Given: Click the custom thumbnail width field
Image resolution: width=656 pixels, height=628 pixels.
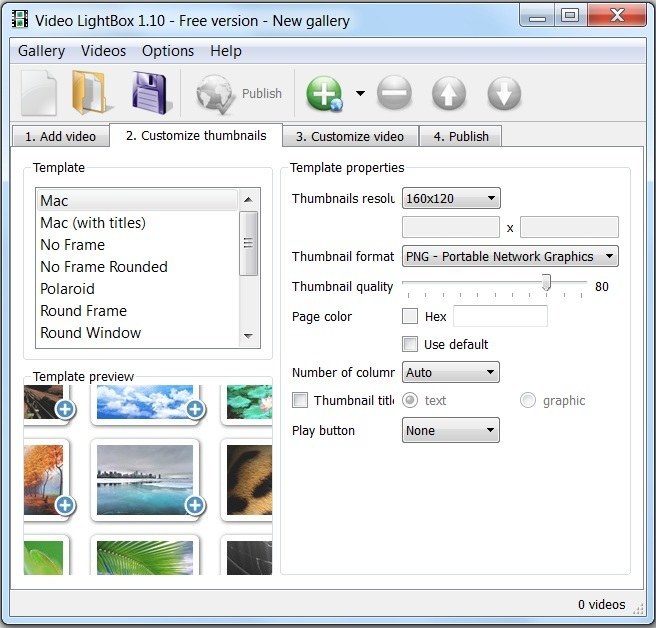Looking at the screenshot, I should [451, 227].
